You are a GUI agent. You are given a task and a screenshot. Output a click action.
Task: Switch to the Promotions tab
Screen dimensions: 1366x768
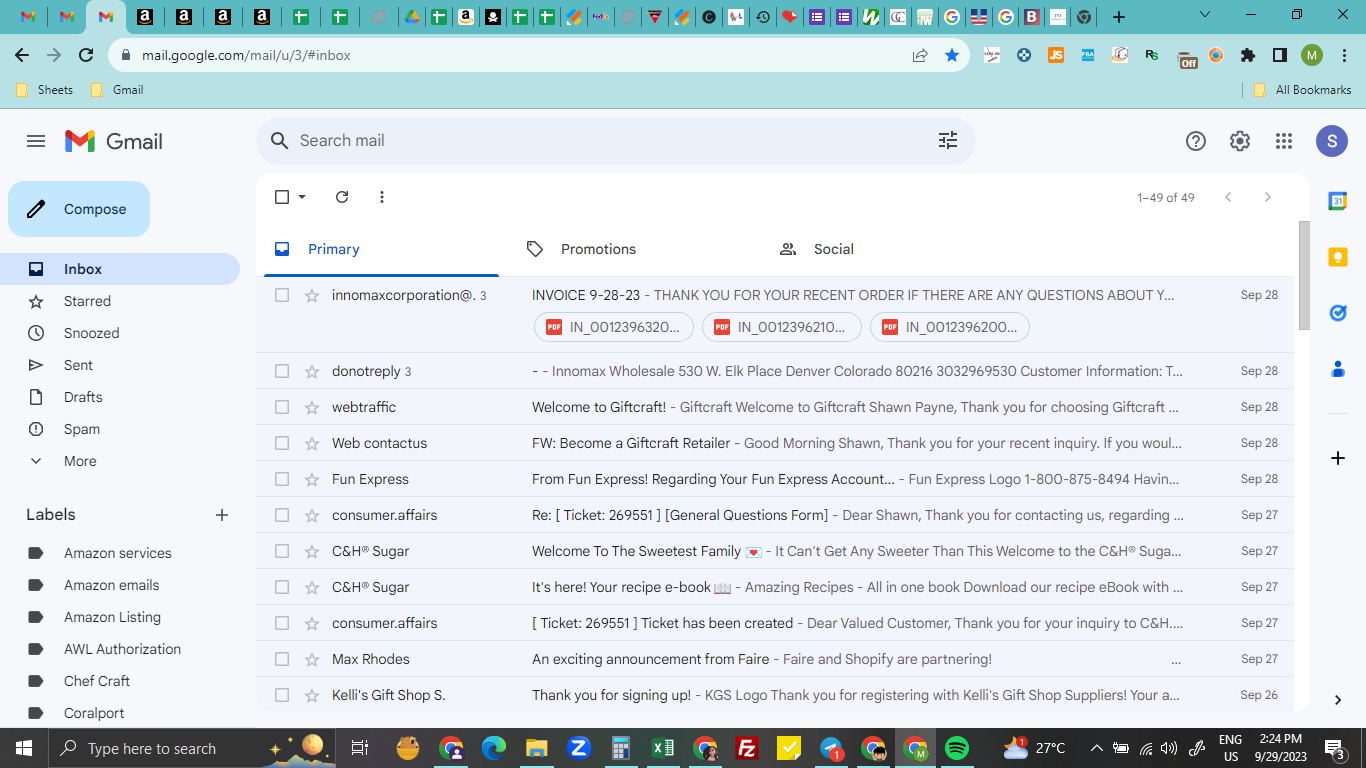633,249
